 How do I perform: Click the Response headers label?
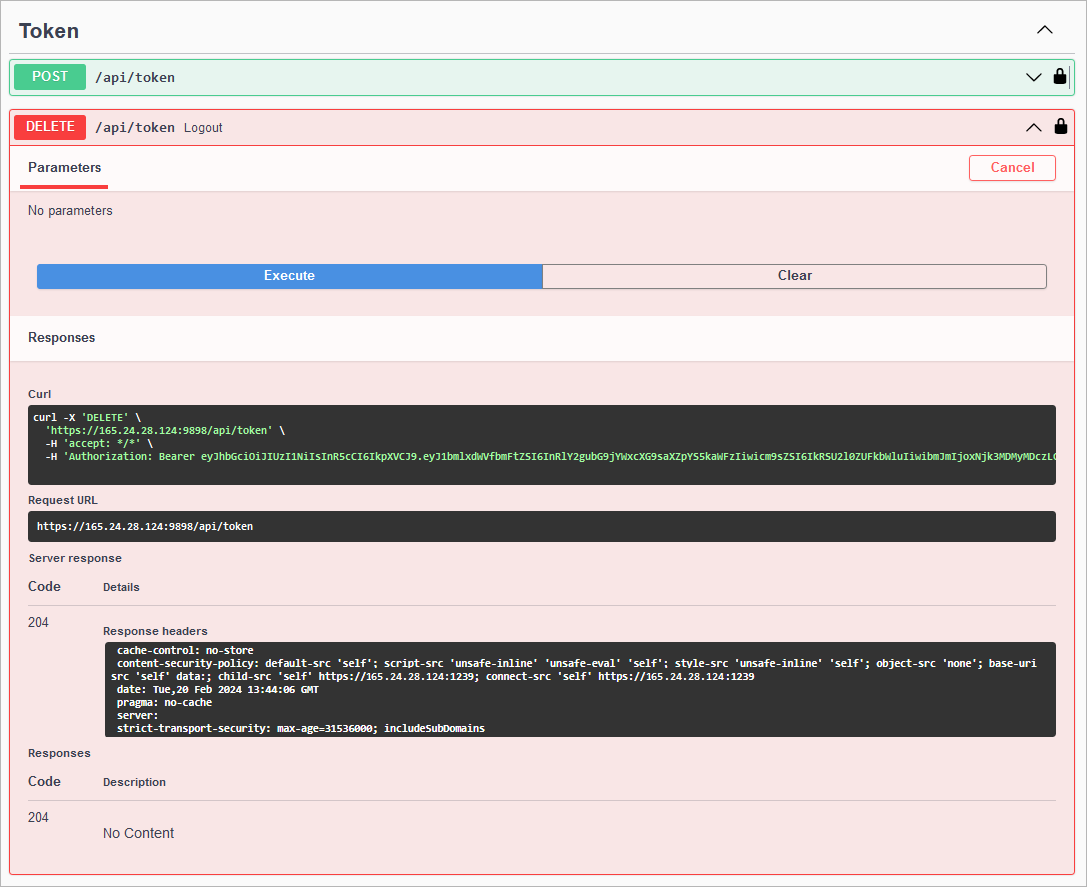[x=155, y=631]
